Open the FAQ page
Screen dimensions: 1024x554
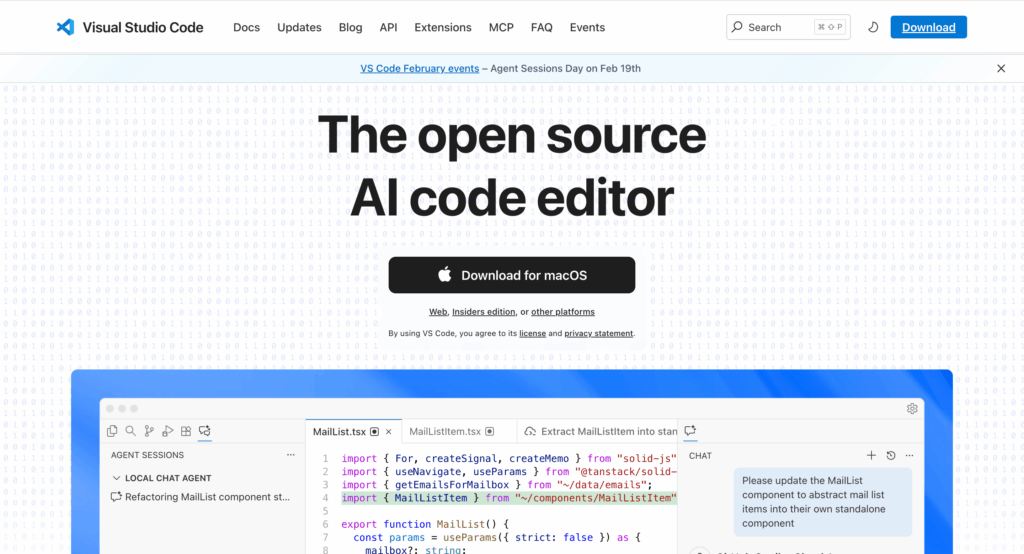(x=541, y=27)
